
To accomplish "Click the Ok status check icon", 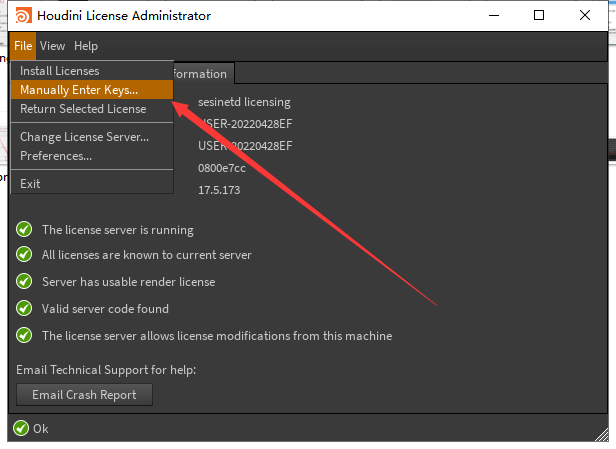I will [x=21, y=428].
